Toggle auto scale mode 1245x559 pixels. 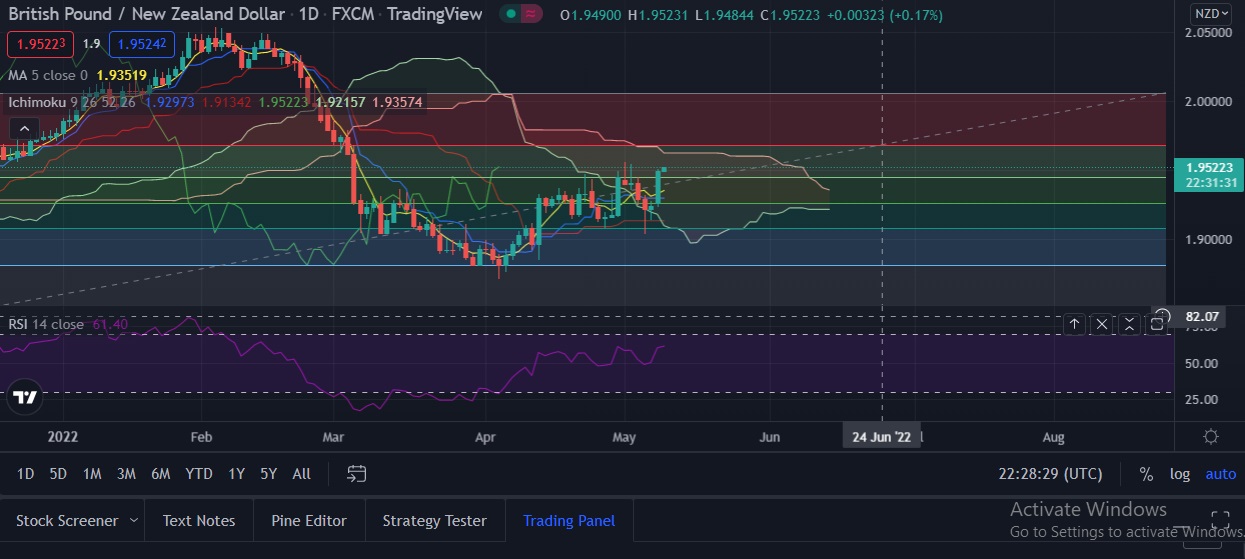1221,474
